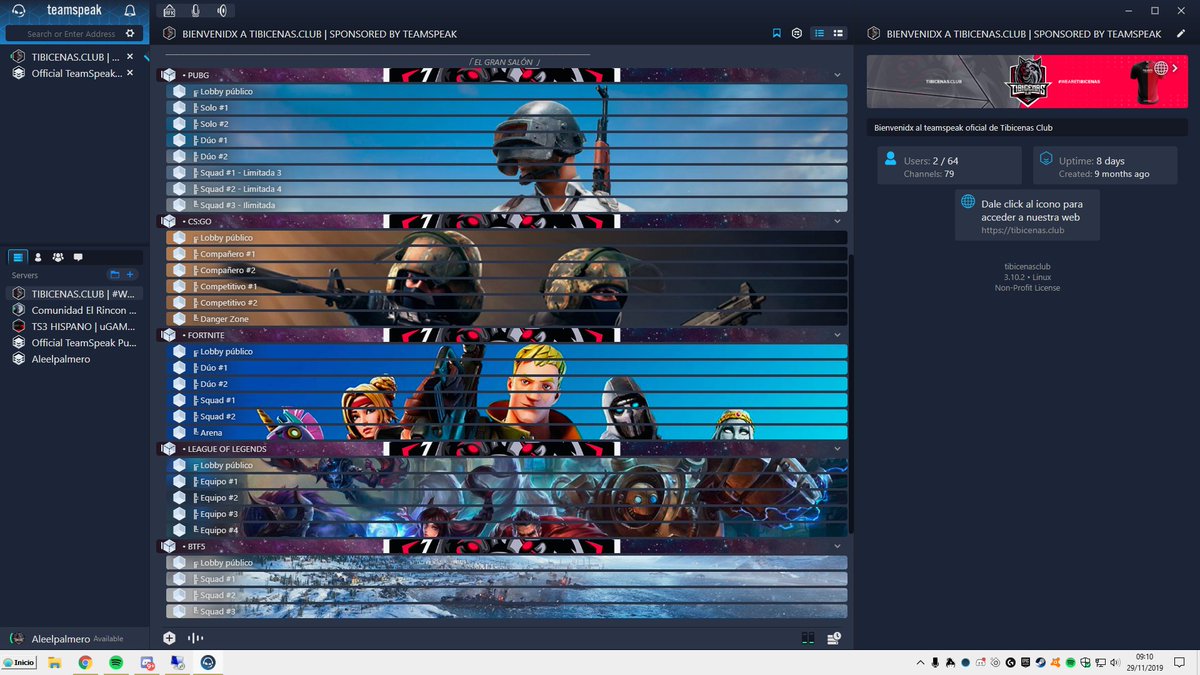Open the audio waveform settings icon
This screenshot has width=1200, height=675.
coord(196,638)
